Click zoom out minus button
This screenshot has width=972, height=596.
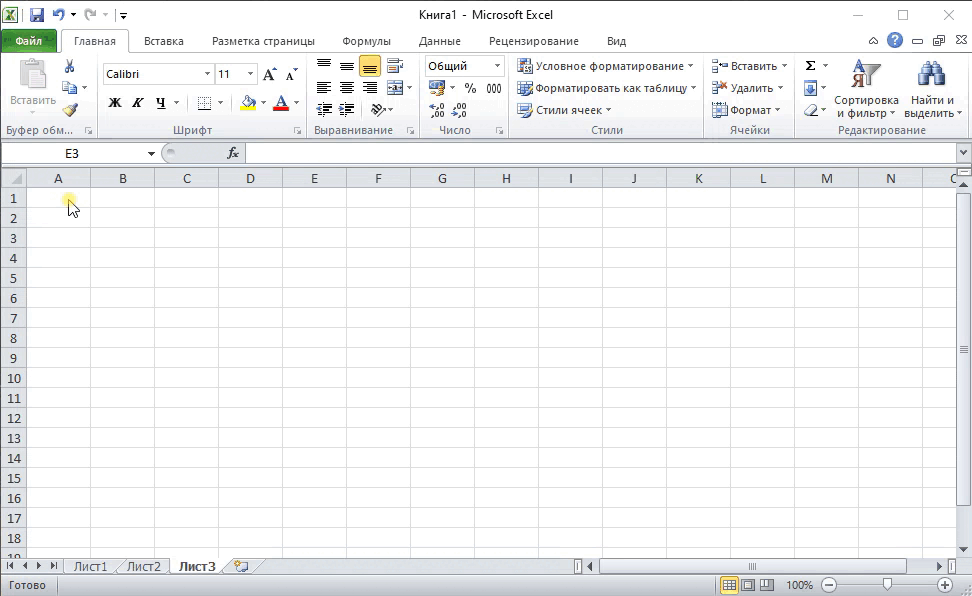(x=829, y=585)
